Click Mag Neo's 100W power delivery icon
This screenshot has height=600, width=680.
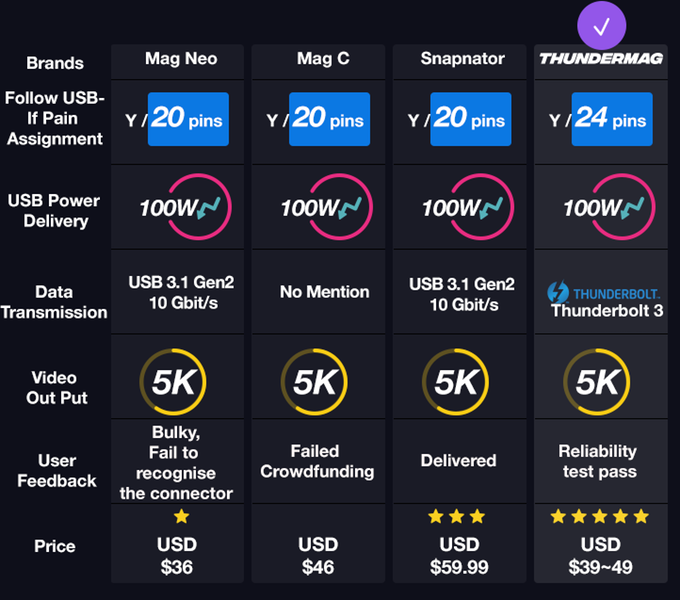(x=181, y=208)
